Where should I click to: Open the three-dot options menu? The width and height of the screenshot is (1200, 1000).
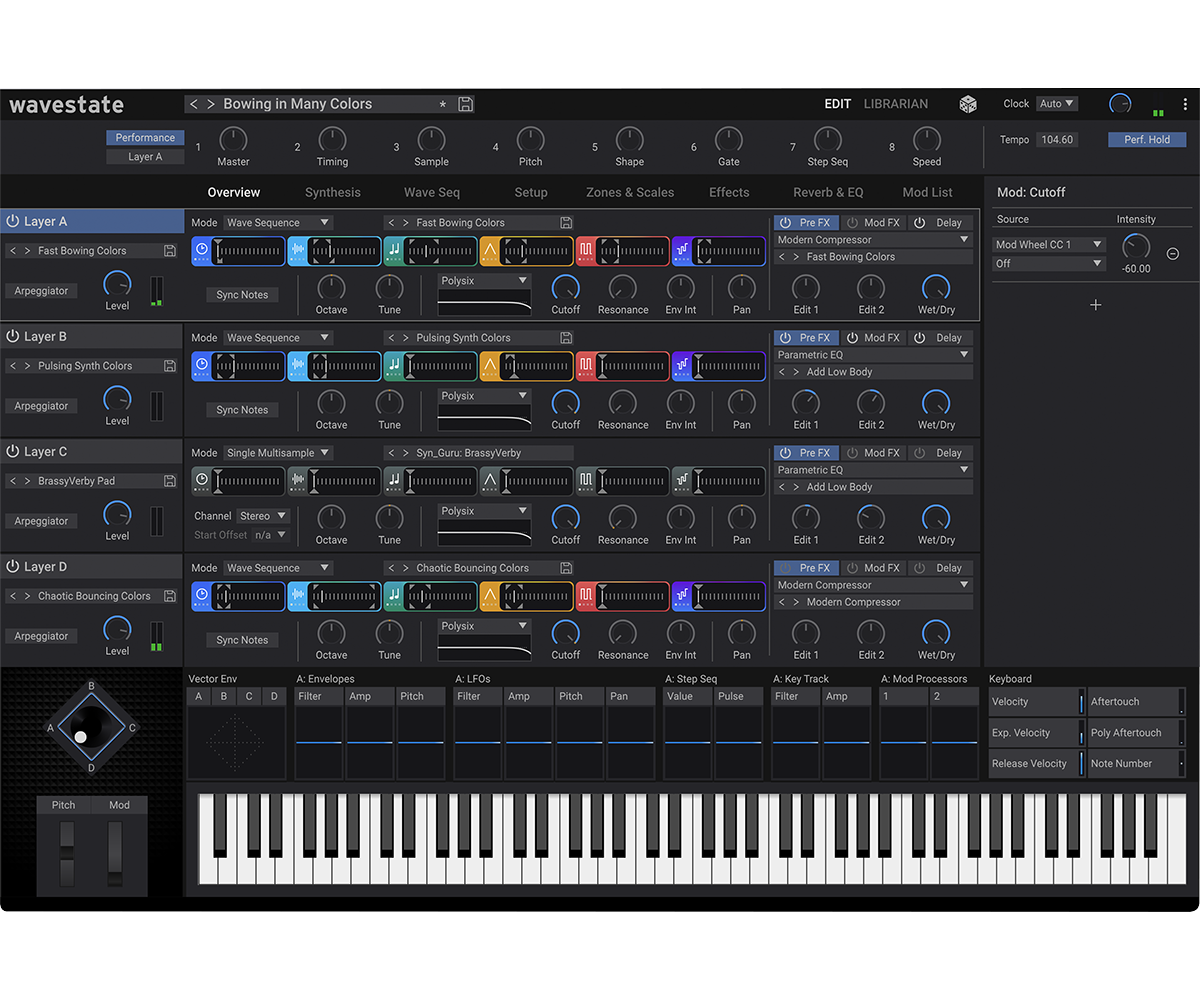[x=1185, y=104]
